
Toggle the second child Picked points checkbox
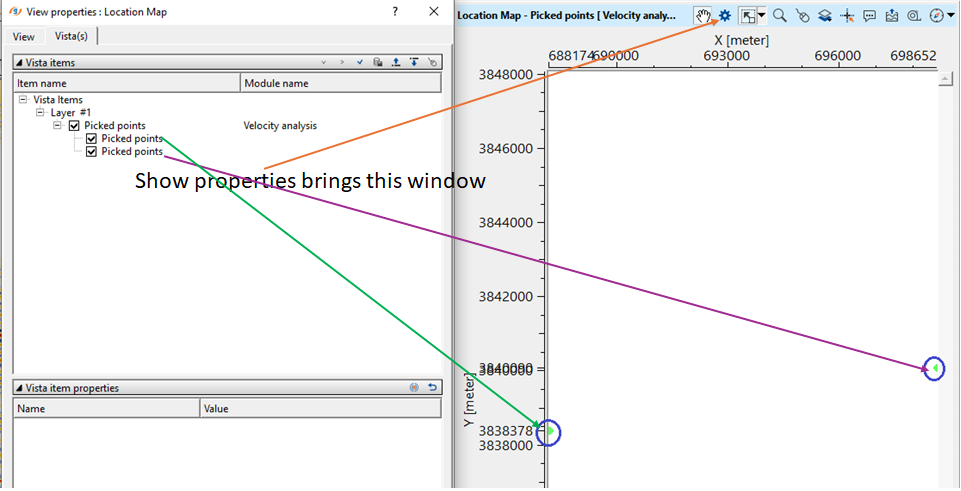(x=92, y=152)
